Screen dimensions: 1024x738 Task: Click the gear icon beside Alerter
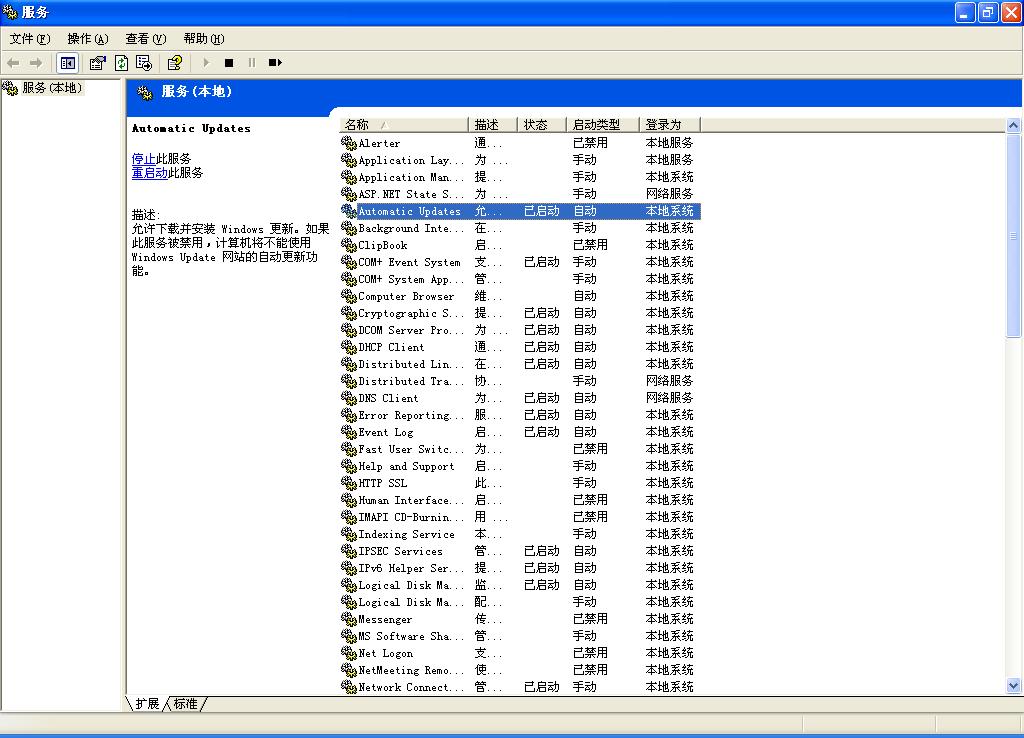349,142
